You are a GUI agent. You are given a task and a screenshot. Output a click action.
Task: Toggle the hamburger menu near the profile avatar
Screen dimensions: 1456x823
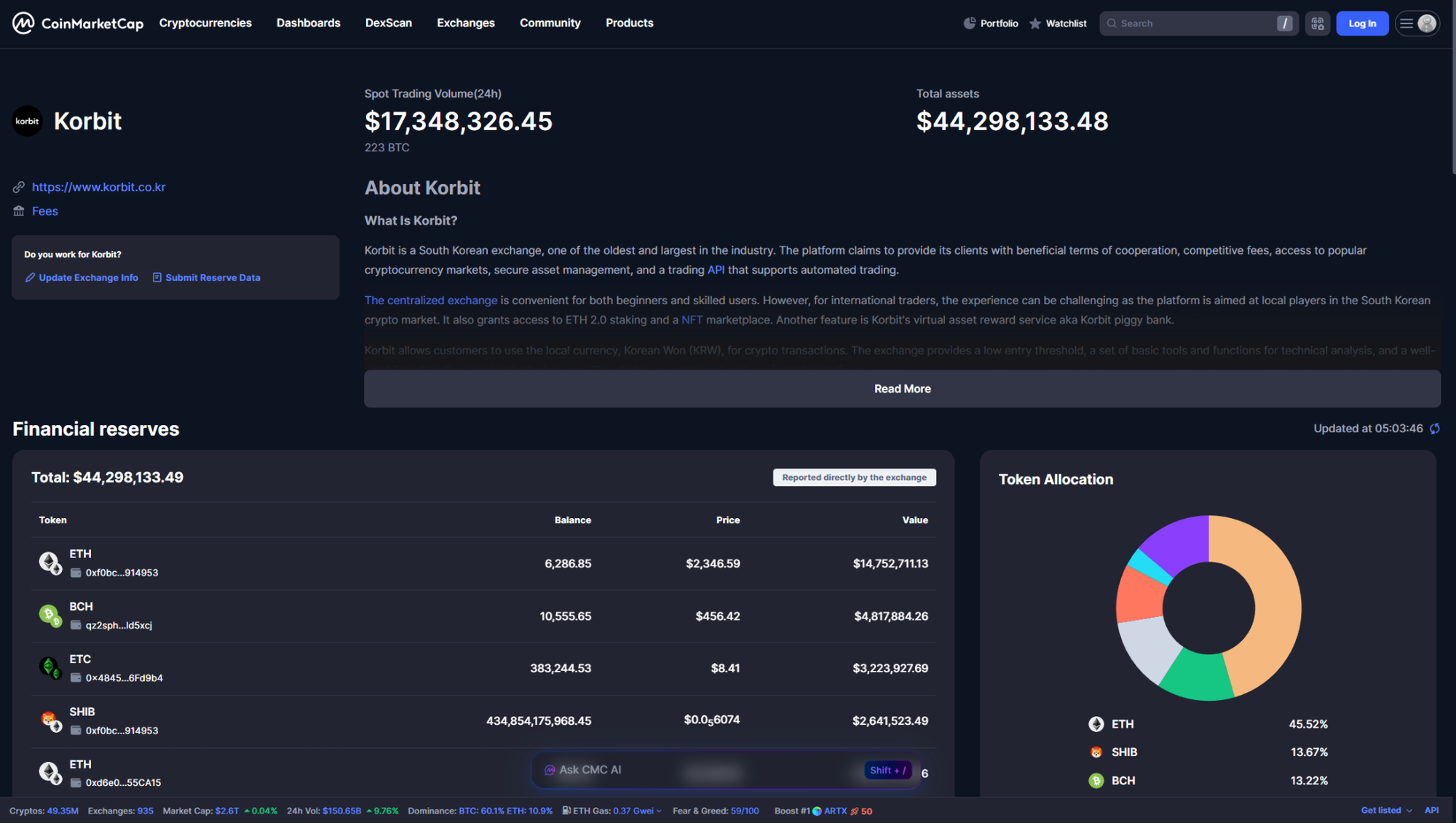point(1406,23)
